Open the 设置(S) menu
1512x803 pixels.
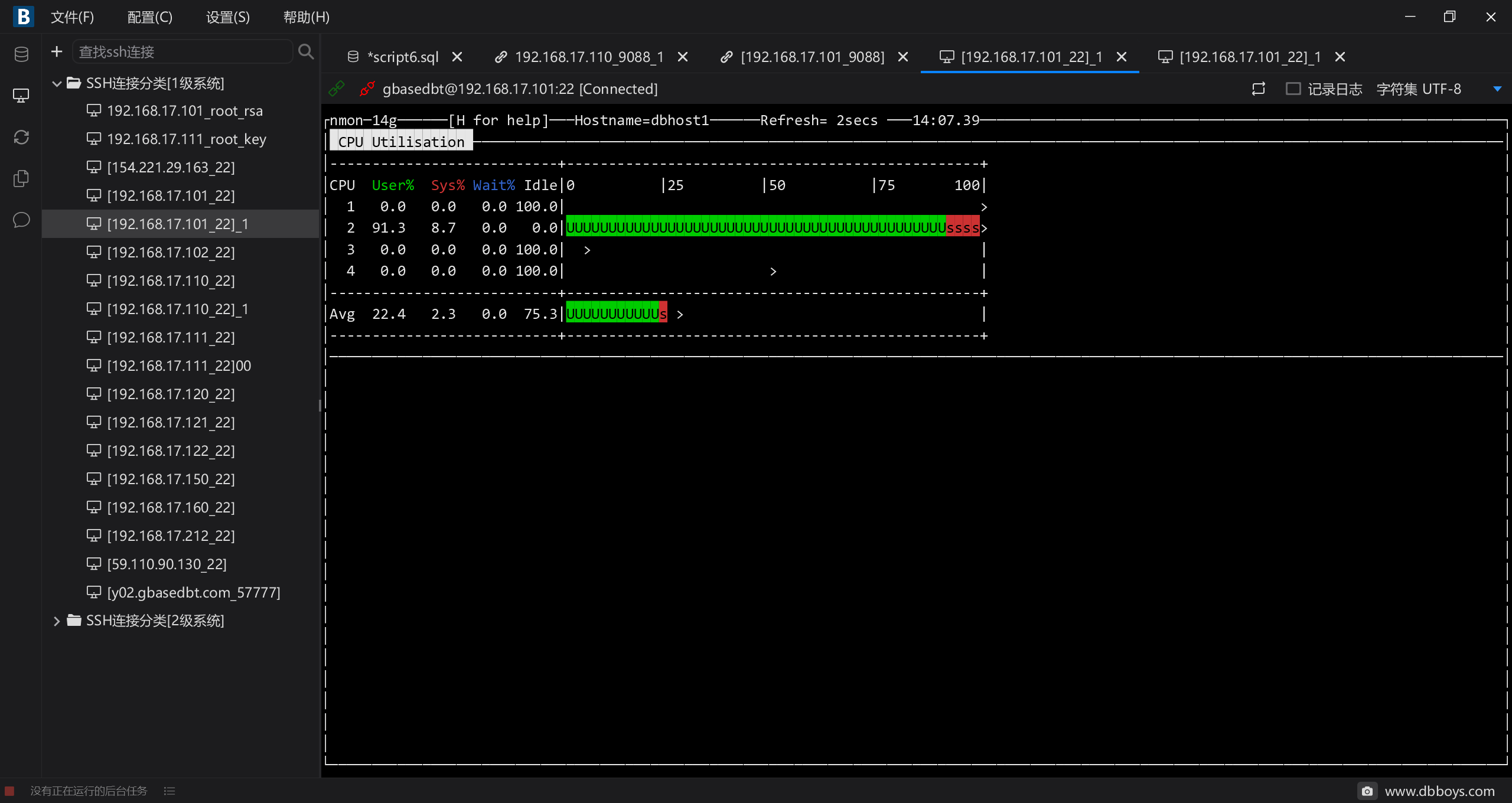228,17
